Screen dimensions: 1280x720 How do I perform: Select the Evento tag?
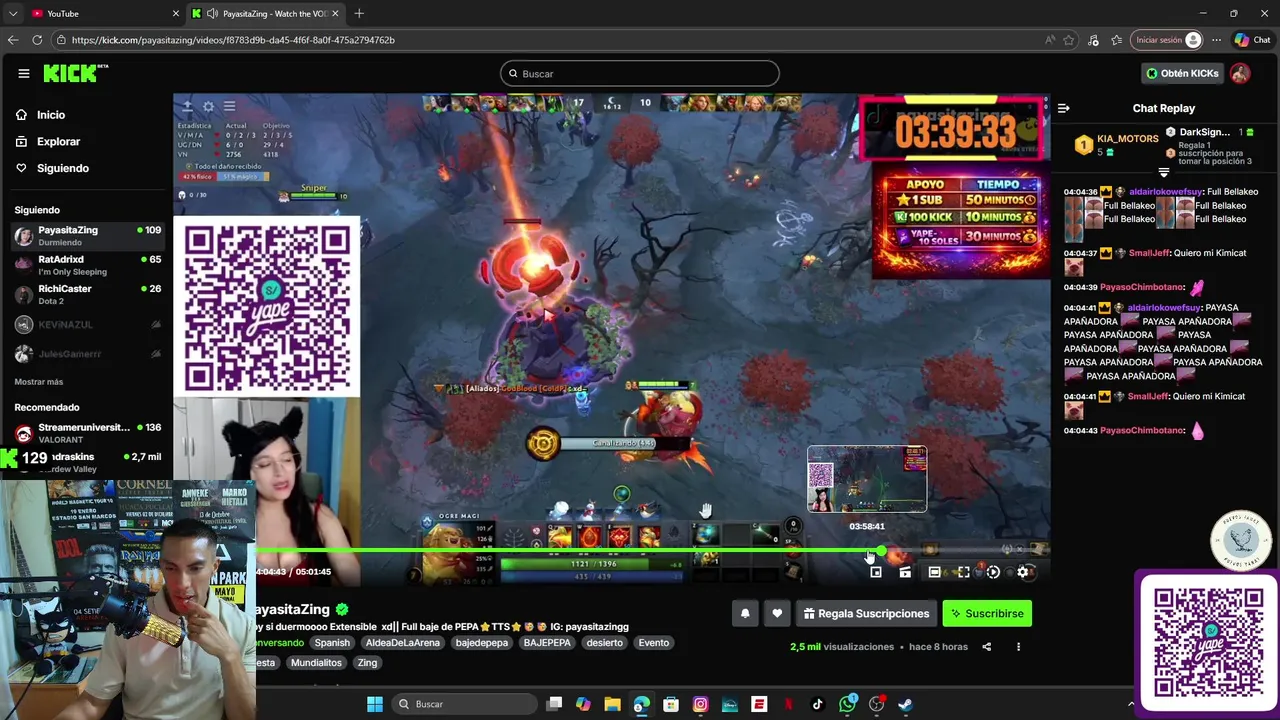pos(654,643)
